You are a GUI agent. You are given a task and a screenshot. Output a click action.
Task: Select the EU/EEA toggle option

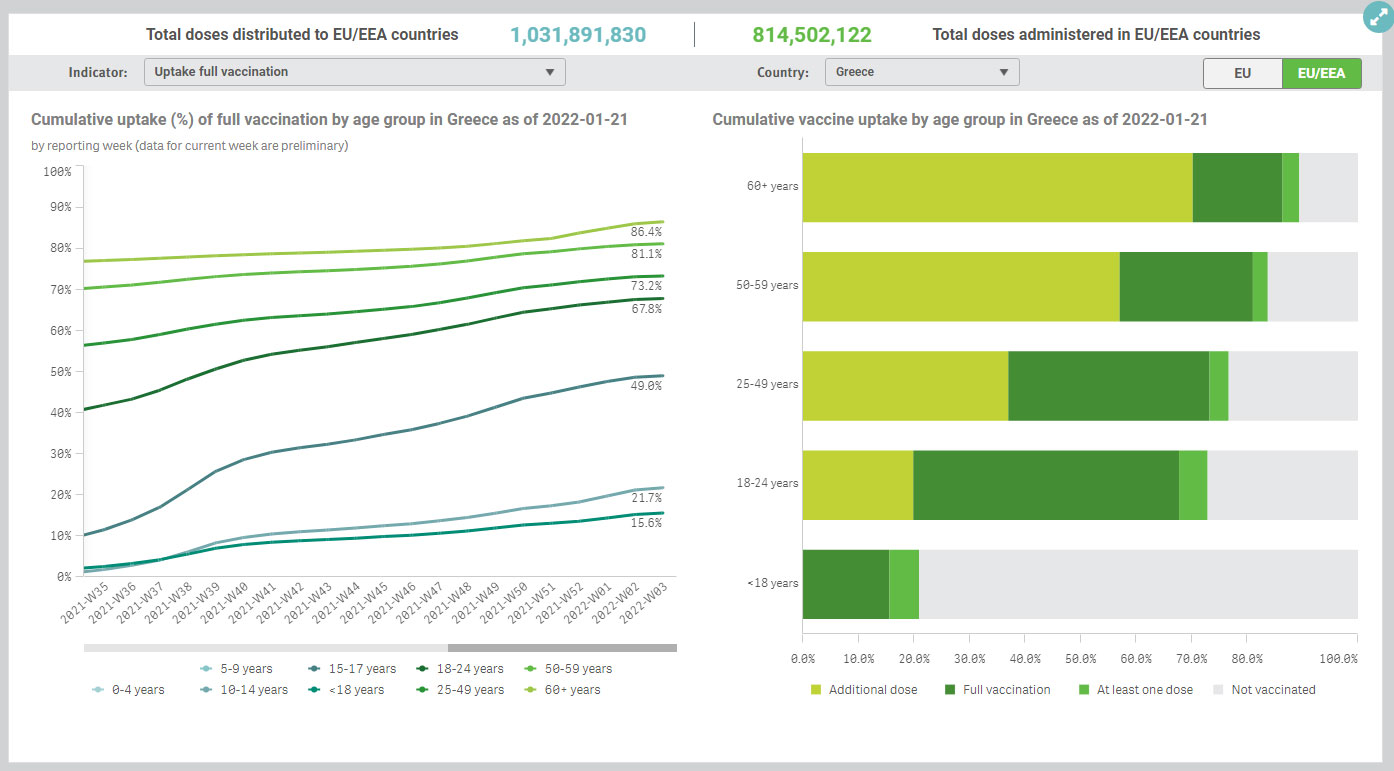click(1321, 73)
